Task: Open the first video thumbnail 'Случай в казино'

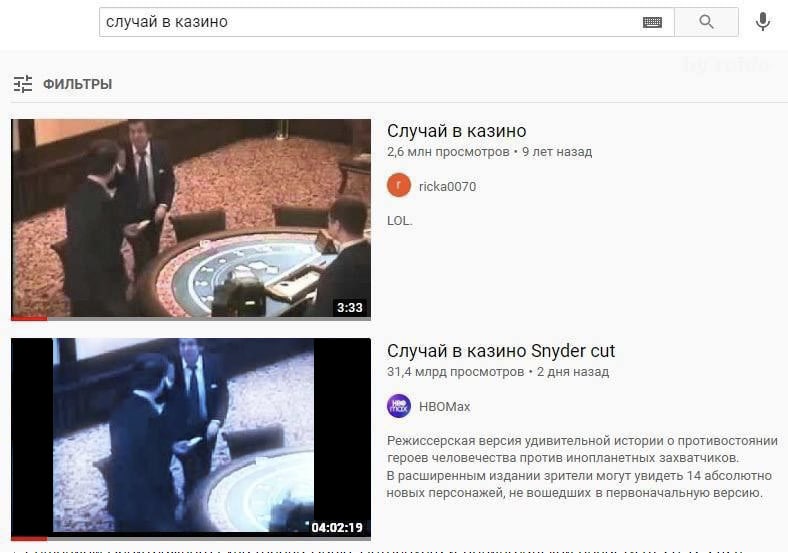Action: pyautogui.click(x=191, y=219)
